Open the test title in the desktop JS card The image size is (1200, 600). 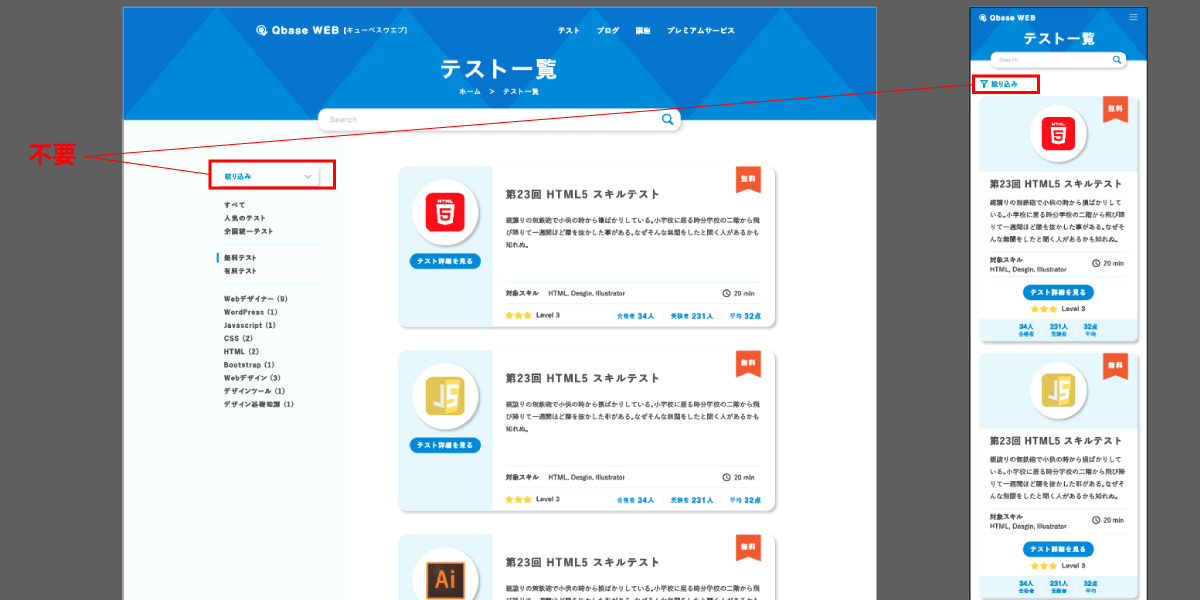point(583,378)
